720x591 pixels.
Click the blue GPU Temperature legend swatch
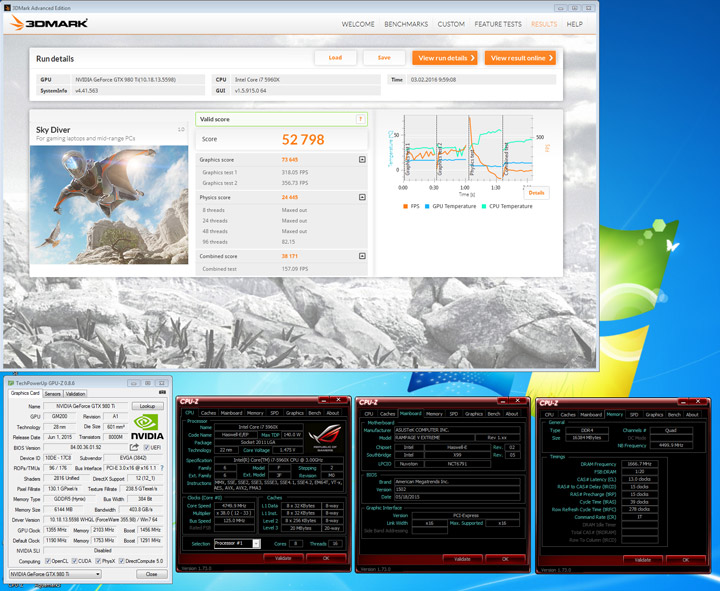tap(427, 206)
